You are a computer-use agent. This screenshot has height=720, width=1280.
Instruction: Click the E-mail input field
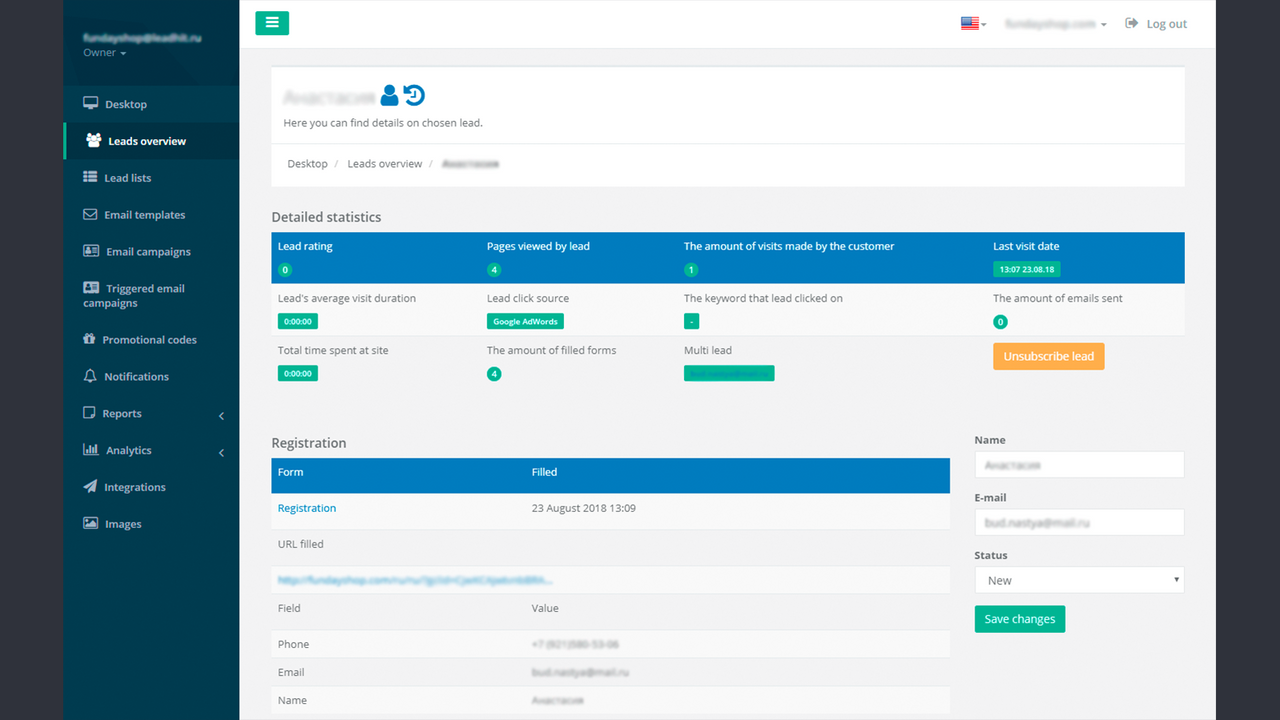pos(1079,522)
